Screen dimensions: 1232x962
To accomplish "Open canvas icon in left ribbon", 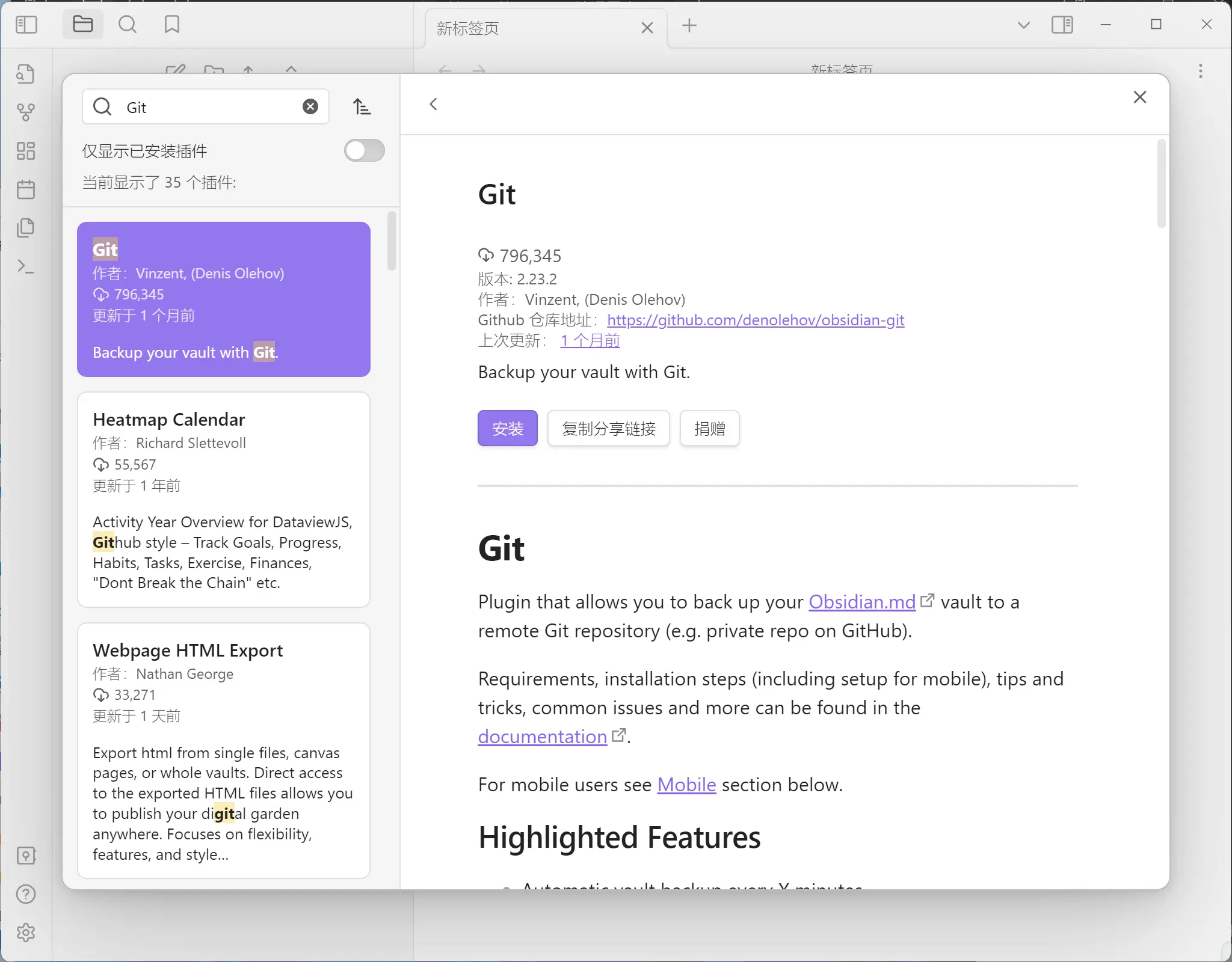I will pos(25,150).
